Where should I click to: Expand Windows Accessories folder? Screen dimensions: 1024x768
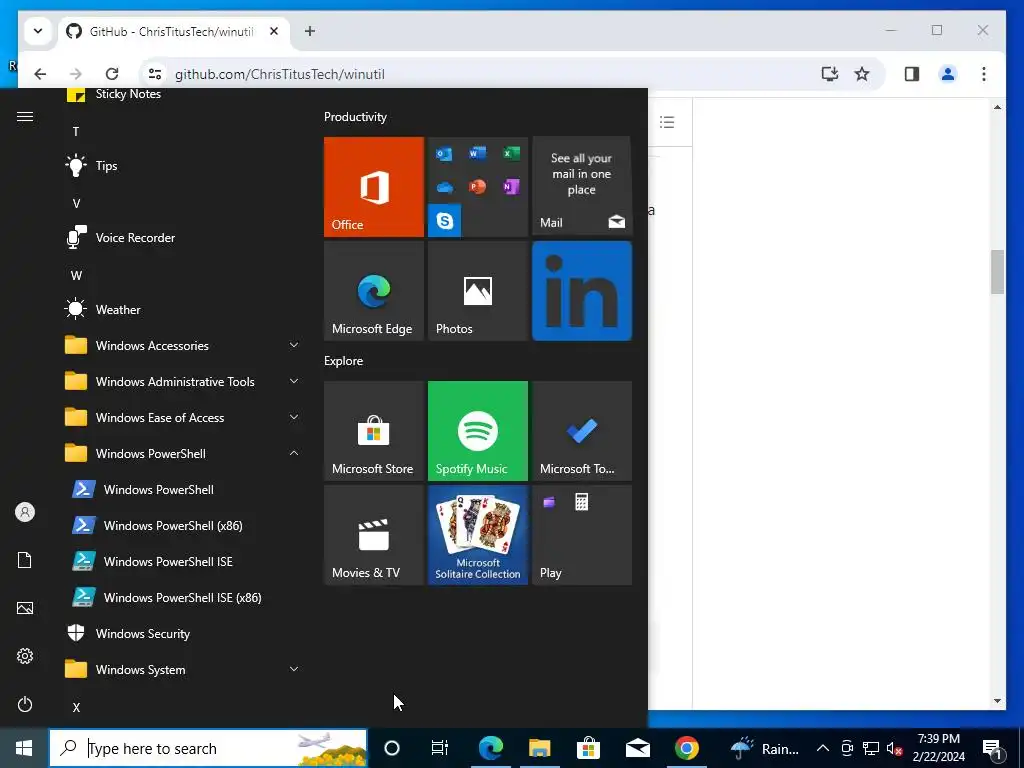(x=184, y=345)
